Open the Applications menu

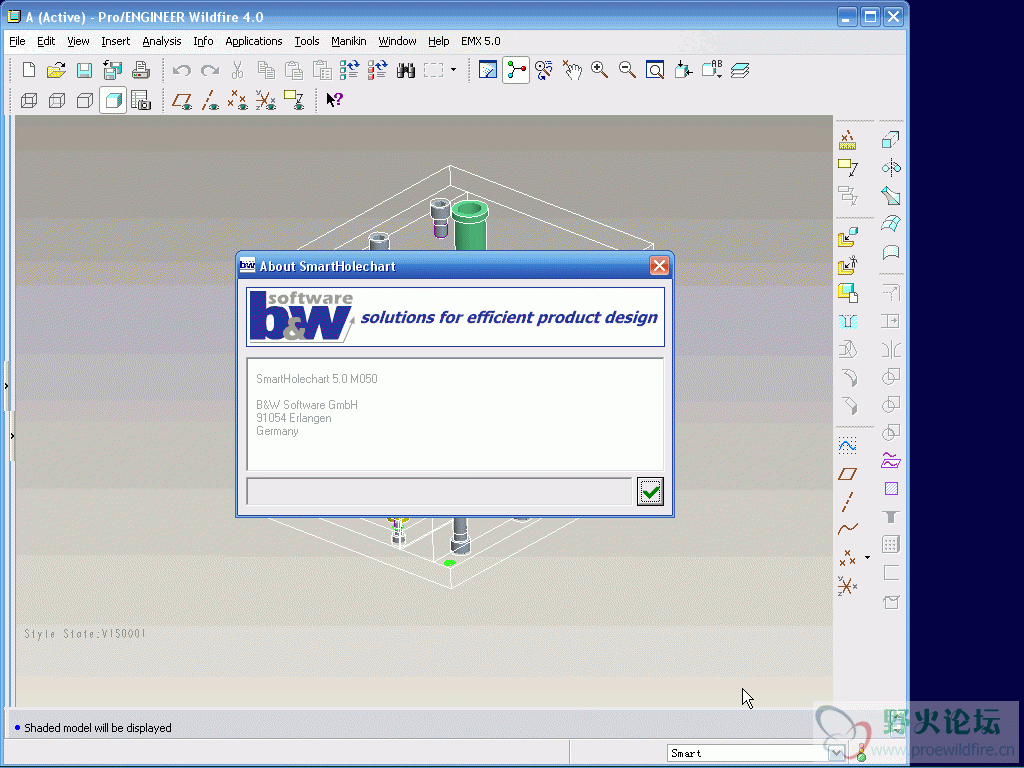coord(253,41)
